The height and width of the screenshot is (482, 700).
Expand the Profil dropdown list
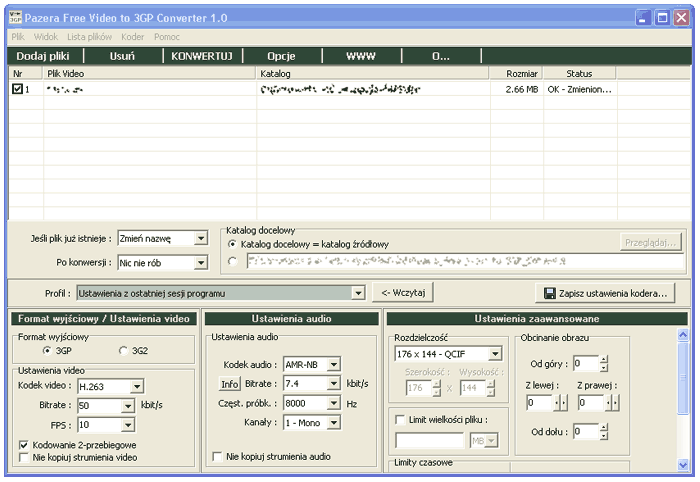coord(358,293)
